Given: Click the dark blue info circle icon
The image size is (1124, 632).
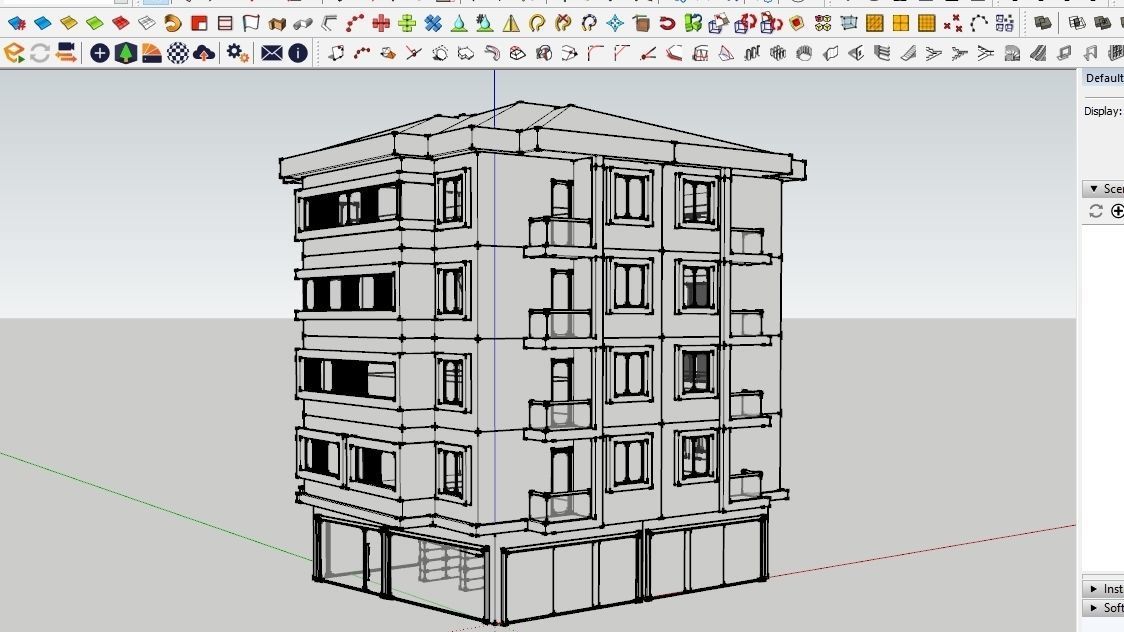Looking at the screenshot, I should (x=297, y=53).
